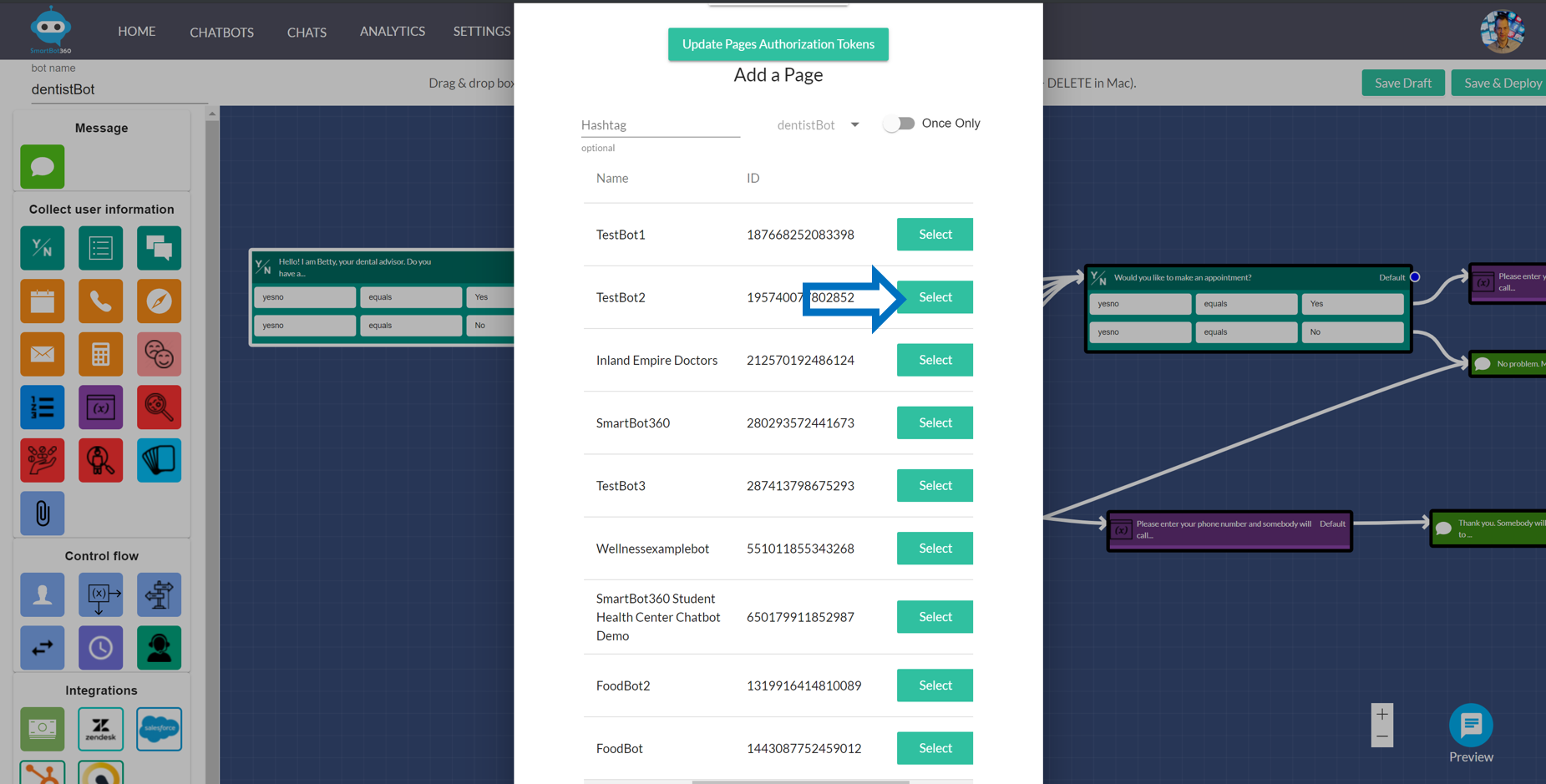
Task: Choose the teal list options block icon
Action: 101,248
